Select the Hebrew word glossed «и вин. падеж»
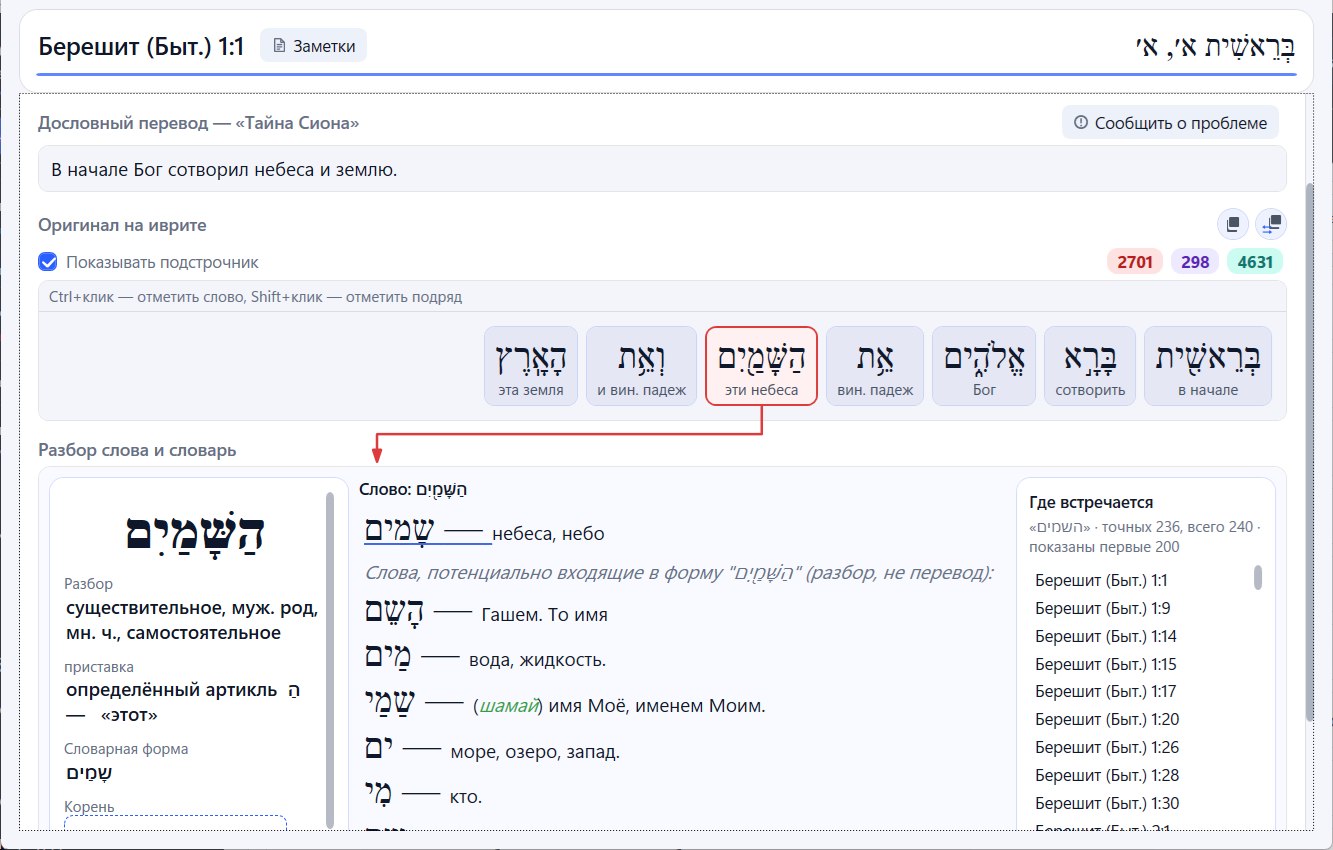Screen dimensions: 1333x850 [x=641, y=366]
